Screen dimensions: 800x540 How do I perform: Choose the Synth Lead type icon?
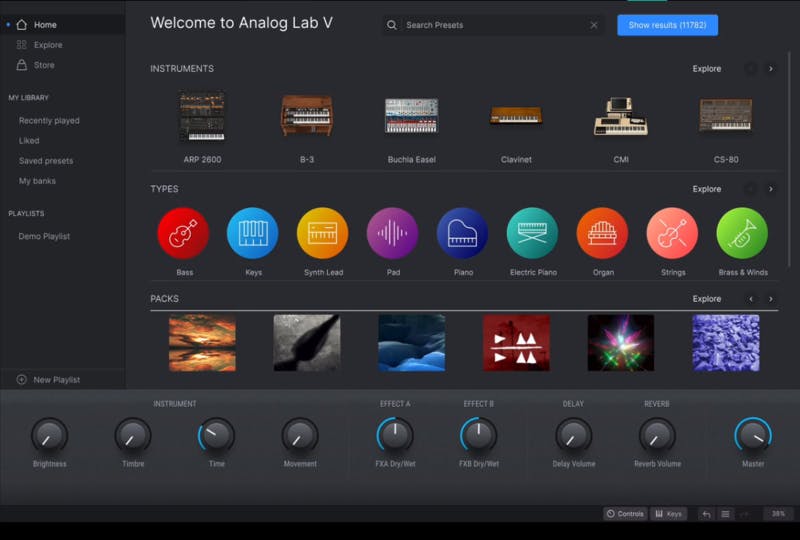pos(322,233)
